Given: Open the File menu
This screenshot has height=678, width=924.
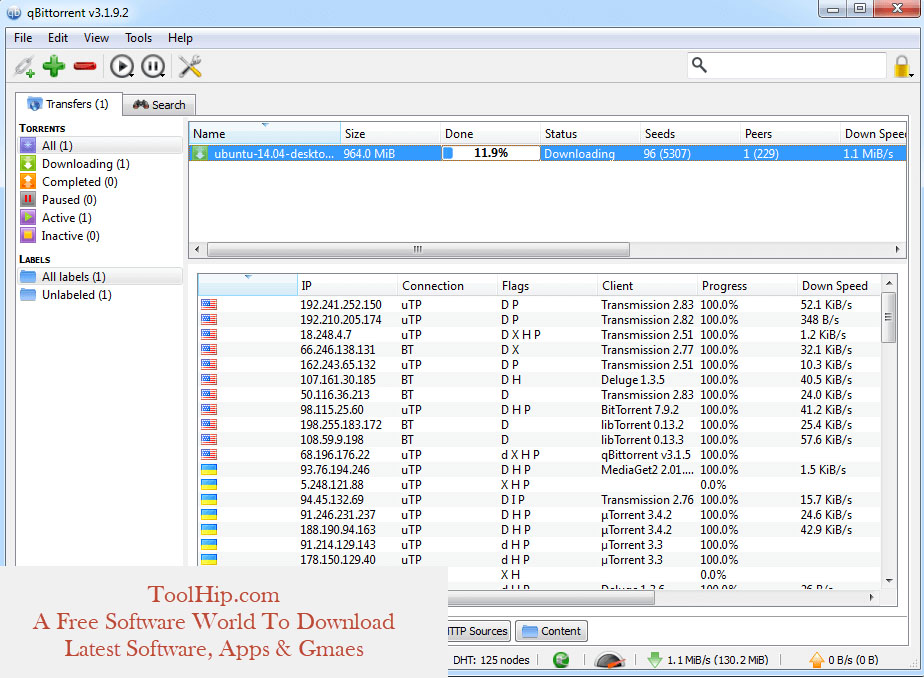Looking at the screenshot, I should pos(23,38).
